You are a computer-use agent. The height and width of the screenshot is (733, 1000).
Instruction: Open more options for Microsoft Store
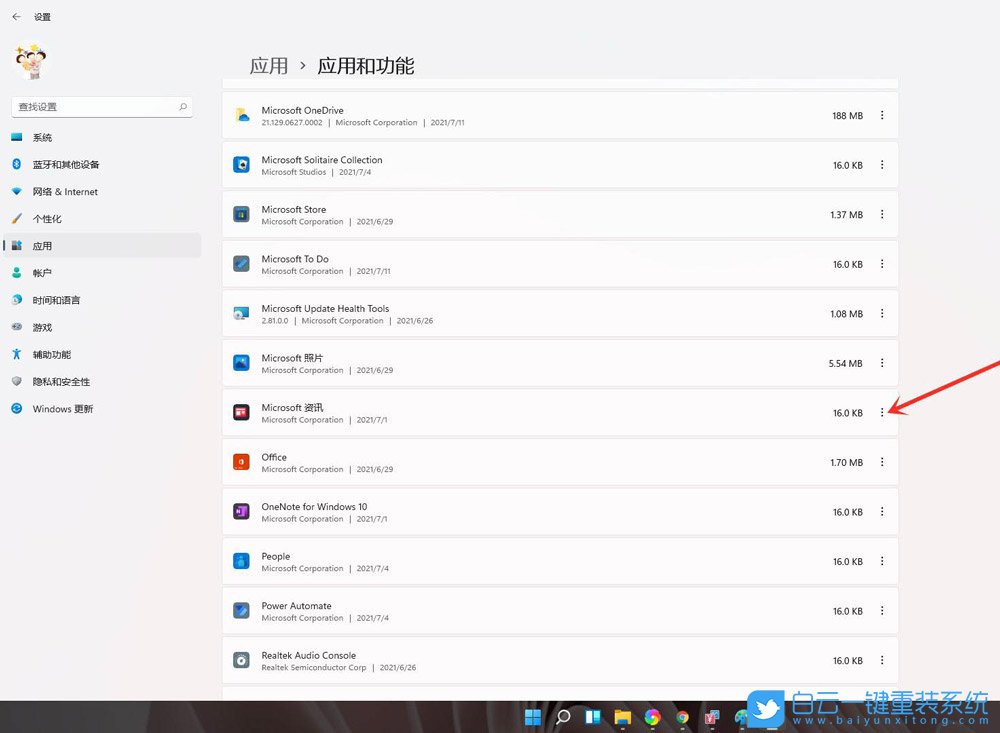pos(882,214)
